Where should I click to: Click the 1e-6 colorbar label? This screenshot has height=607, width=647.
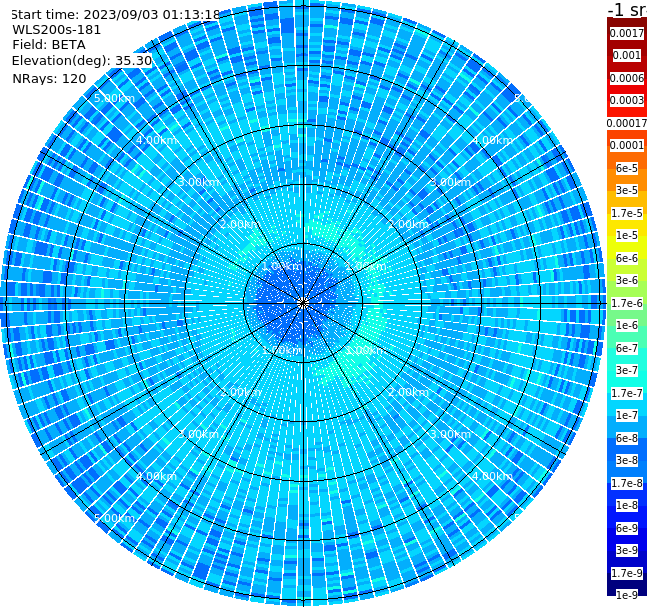627,325
